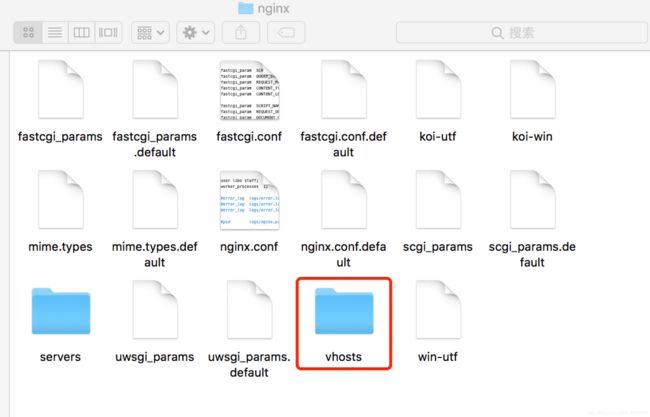
Task: Select the koi-win file icon
Action: pyautogui.click(x=533, y=90)
